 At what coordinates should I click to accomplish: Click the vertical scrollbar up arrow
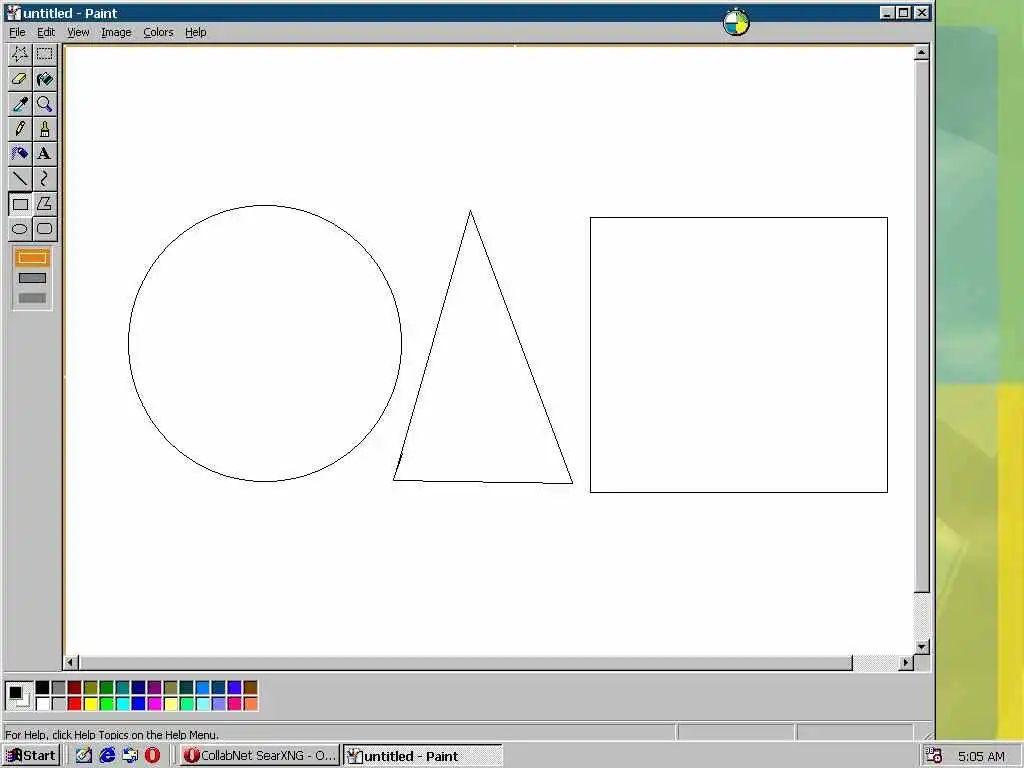pos(921,52)
